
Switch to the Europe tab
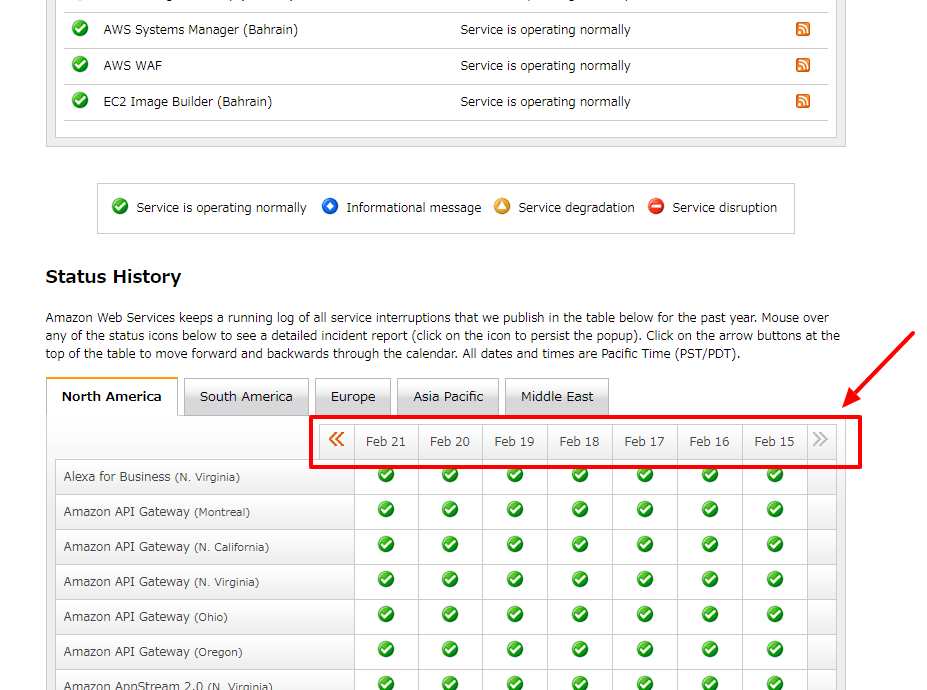[x=353, y=397]
